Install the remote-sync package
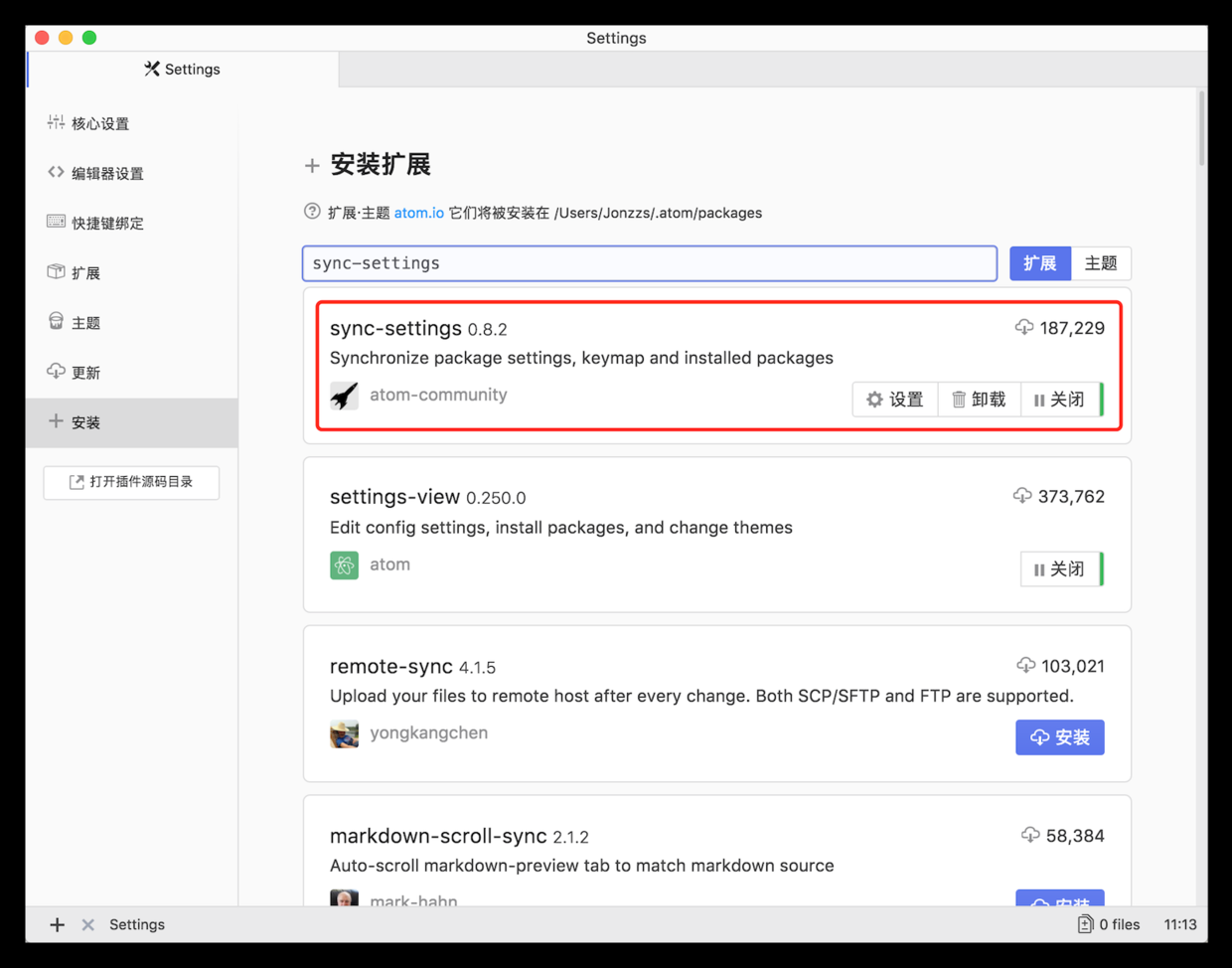This screenshot has height=968, width=1232. pos(1059,737)
